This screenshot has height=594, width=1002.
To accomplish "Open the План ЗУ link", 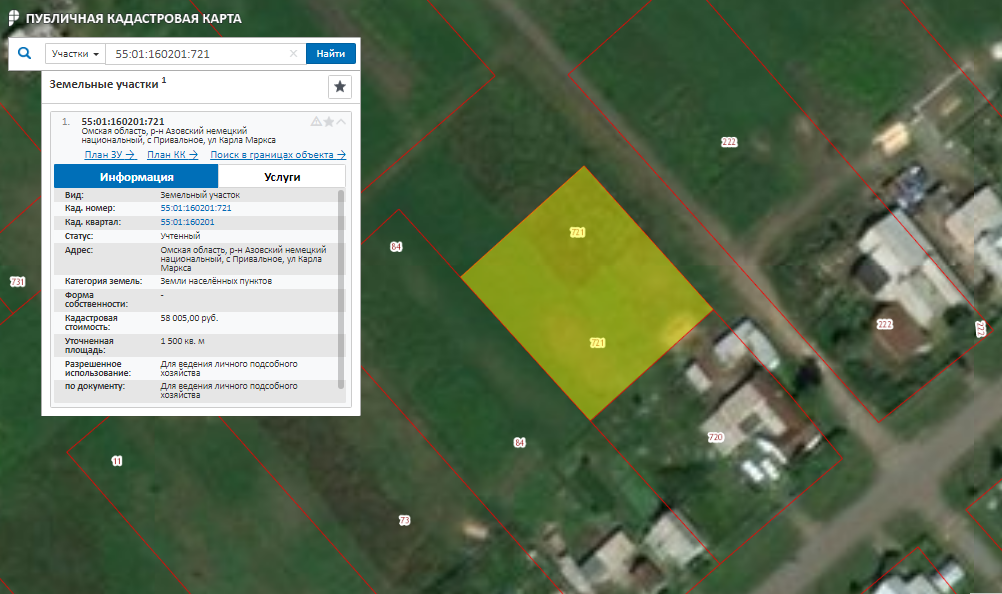I will 110,155.
